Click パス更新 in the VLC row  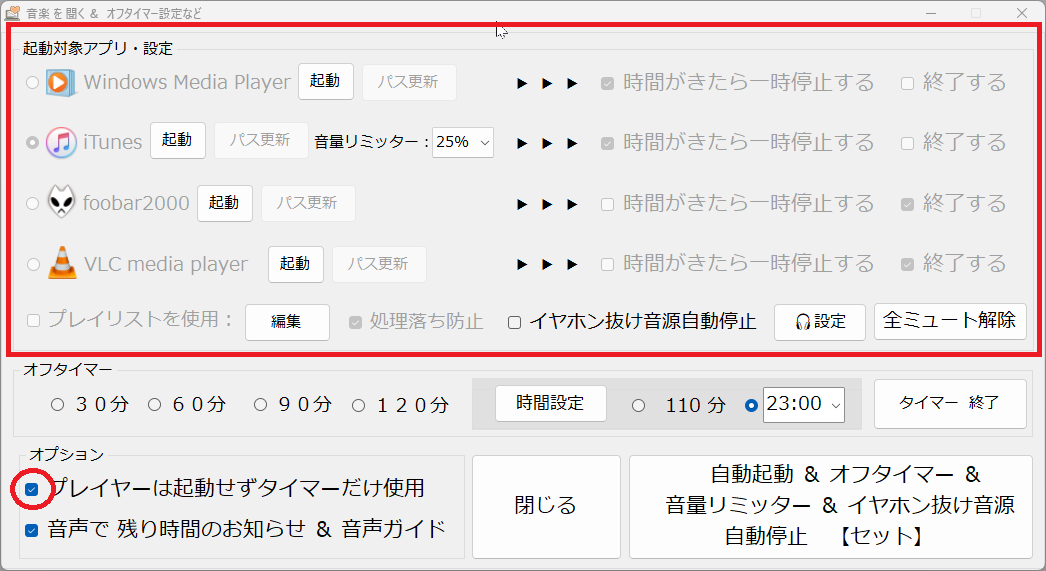click(x=379, y=264)
